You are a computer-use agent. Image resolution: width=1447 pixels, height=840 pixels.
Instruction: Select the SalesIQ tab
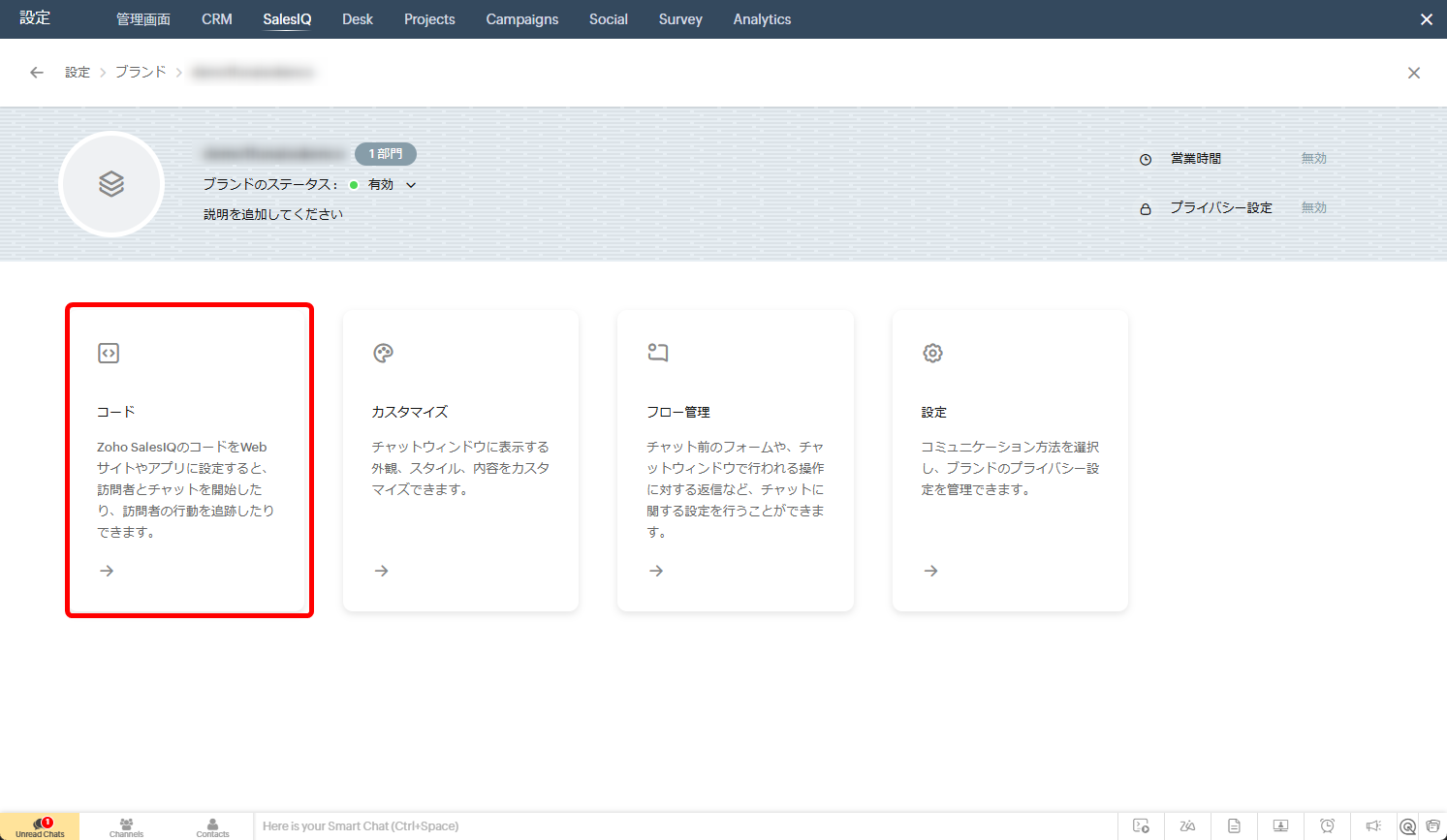pyautogui.click(x=287, y=19)
